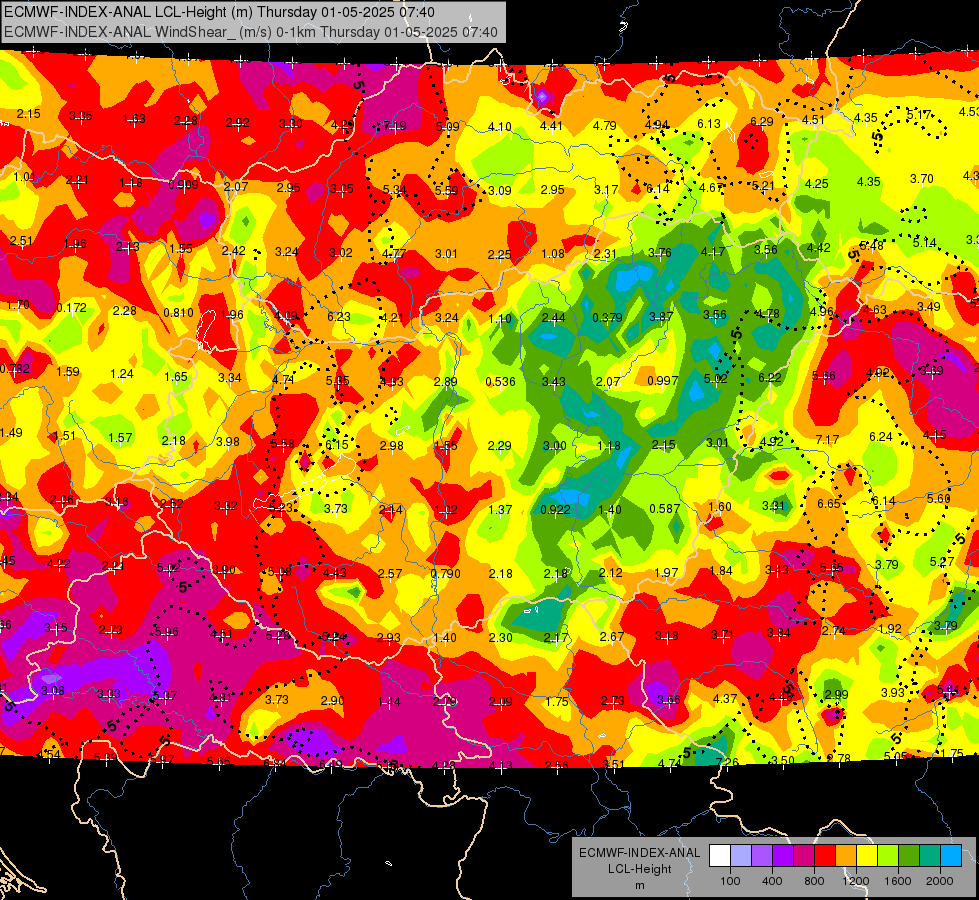Image resolution: width=979 pixels, height=900 pixels.
Task: Click the wind shear value 3.98
Action: coord(228,442)
